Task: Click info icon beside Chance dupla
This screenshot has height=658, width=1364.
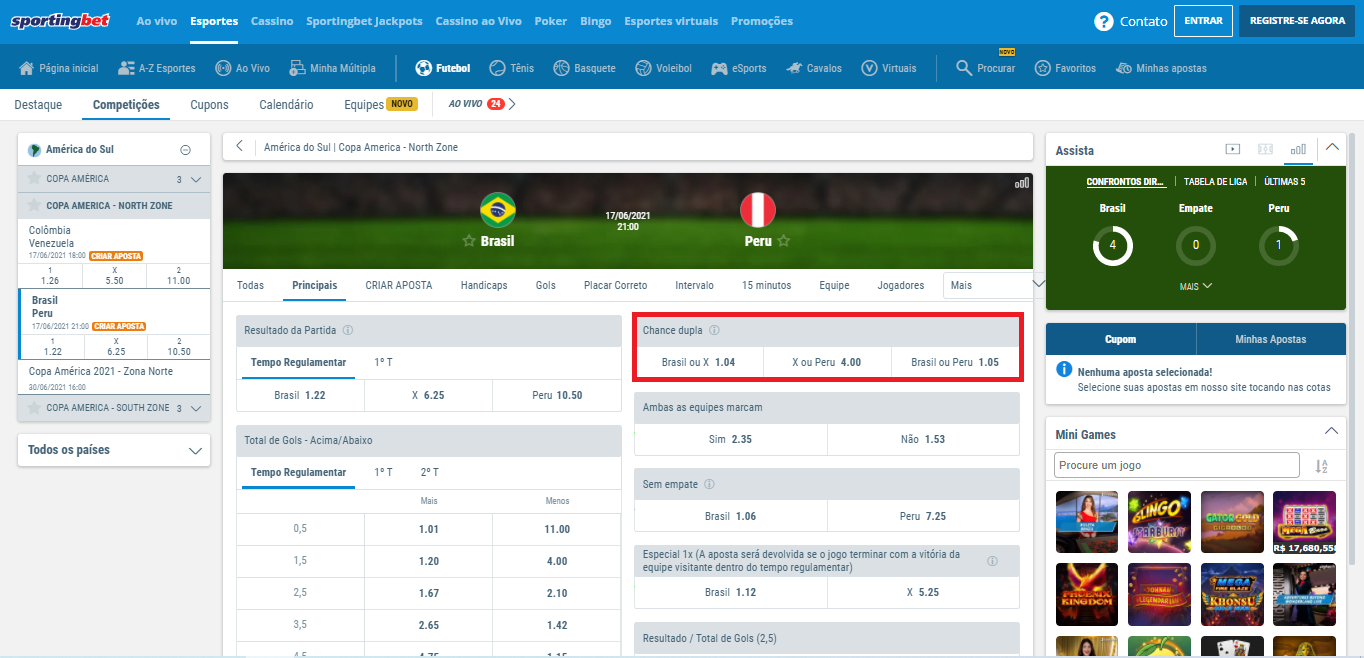Action: (x=714, y=330)
